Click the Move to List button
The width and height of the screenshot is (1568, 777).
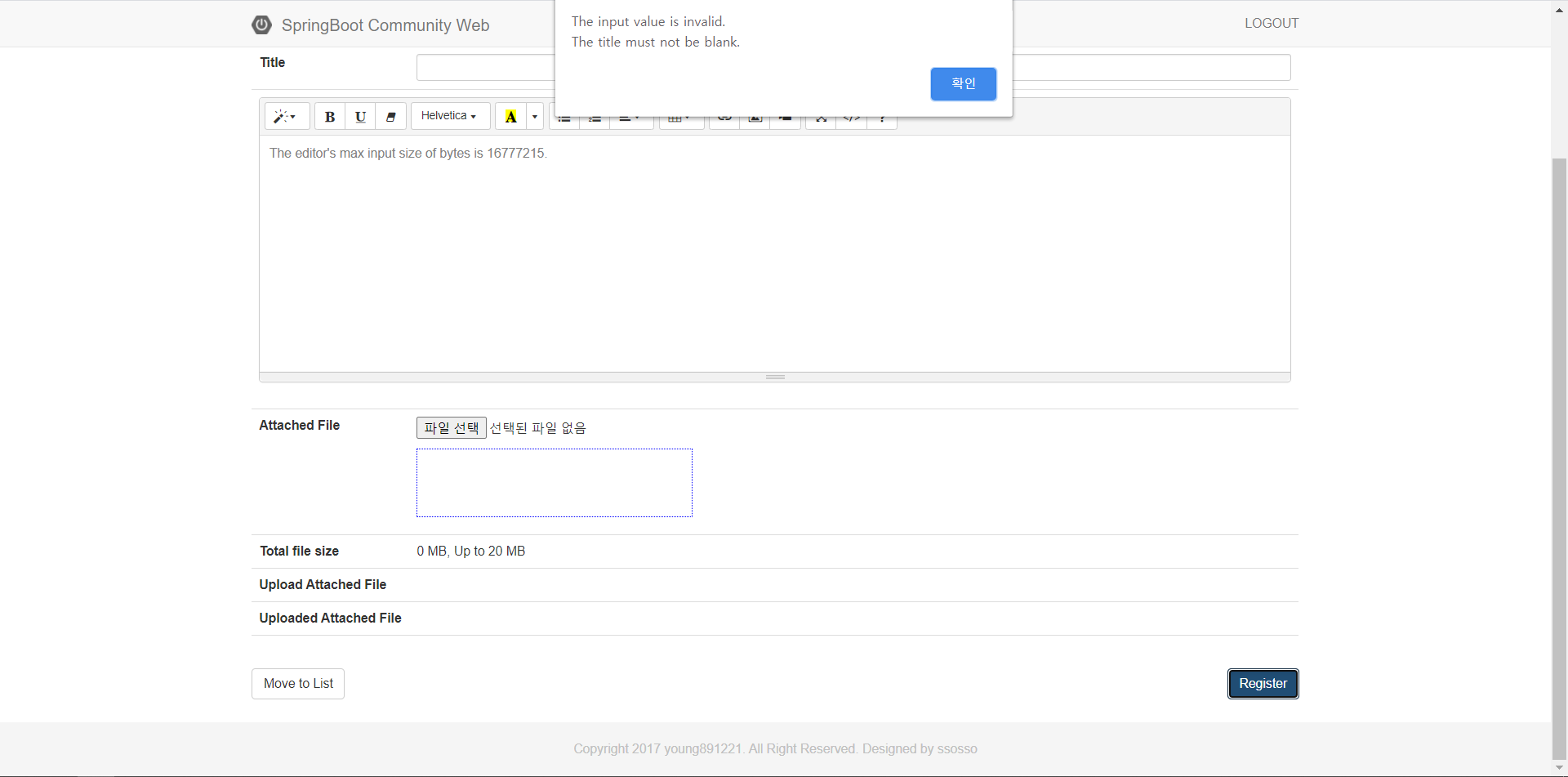(298, 684)
